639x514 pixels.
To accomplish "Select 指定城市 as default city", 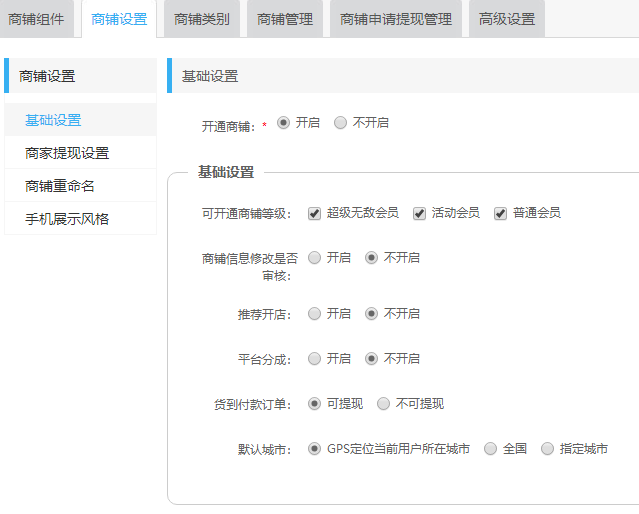I will tap(547, 449).
